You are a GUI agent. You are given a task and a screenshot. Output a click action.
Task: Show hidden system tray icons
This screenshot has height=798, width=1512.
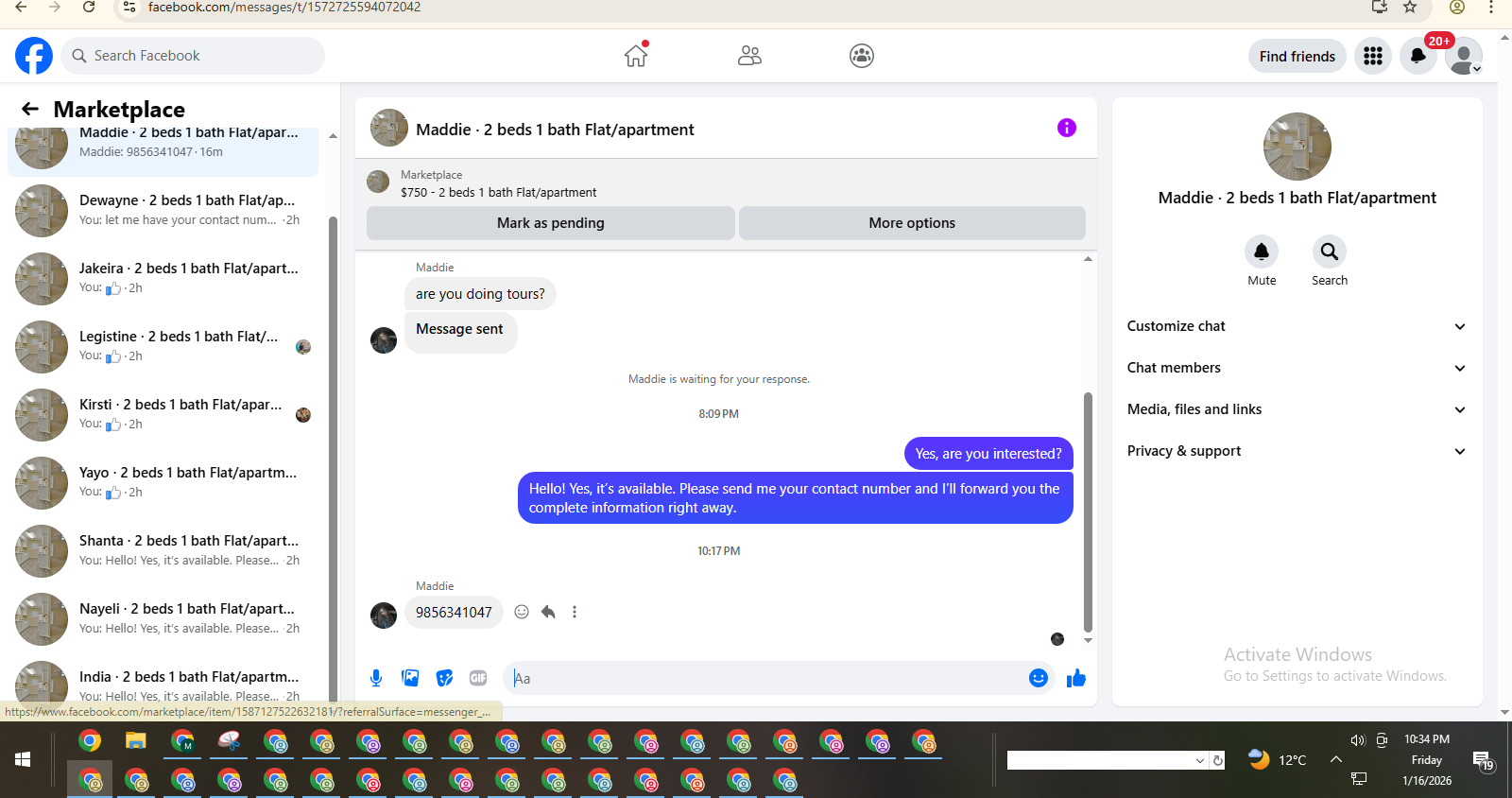pos(1336,759)
